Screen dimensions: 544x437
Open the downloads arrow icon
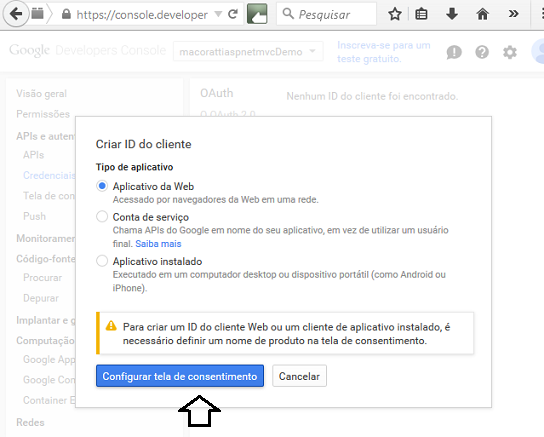click(452, 14)
